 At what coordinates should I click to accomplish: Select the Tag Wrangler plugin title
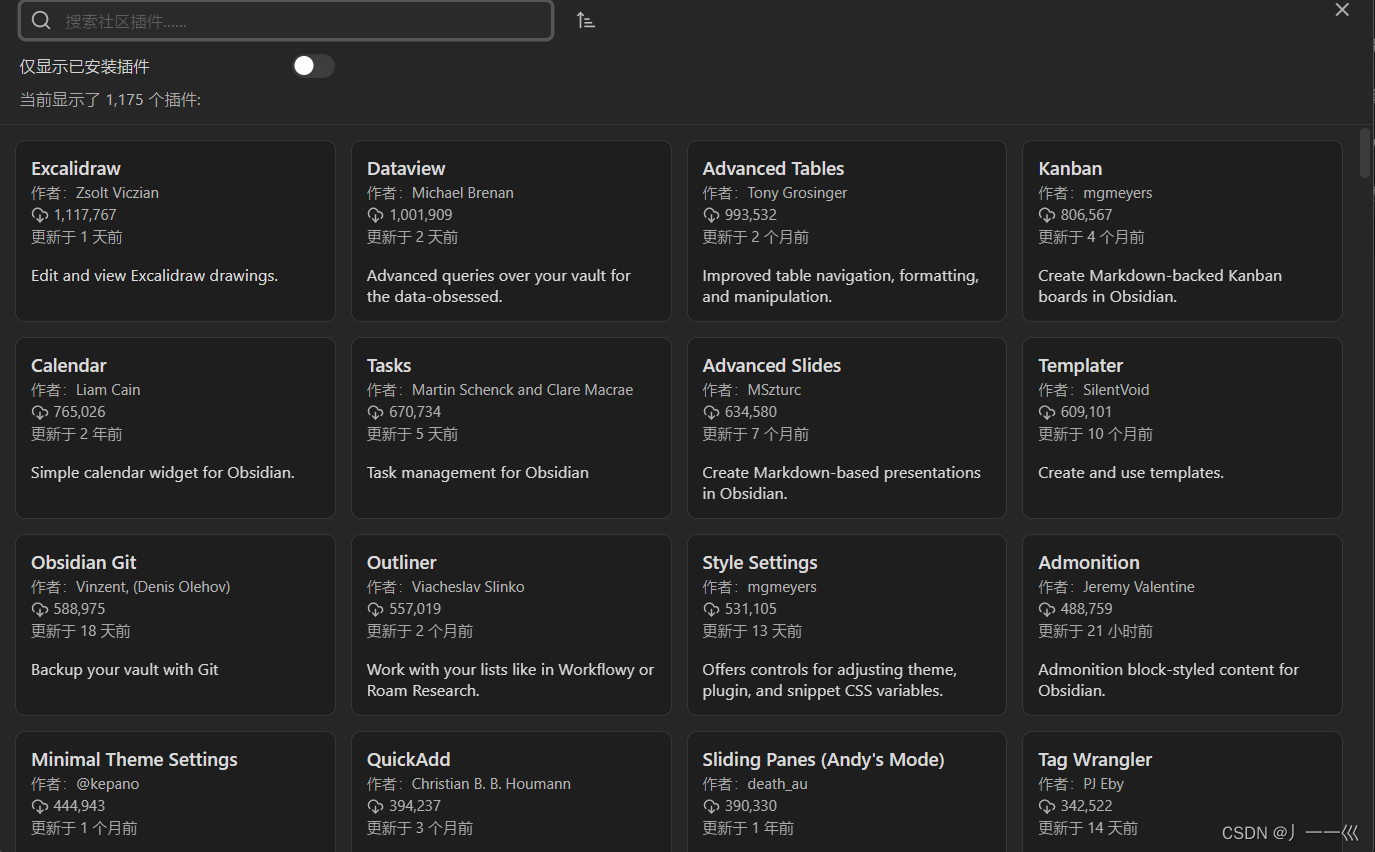1095,759
